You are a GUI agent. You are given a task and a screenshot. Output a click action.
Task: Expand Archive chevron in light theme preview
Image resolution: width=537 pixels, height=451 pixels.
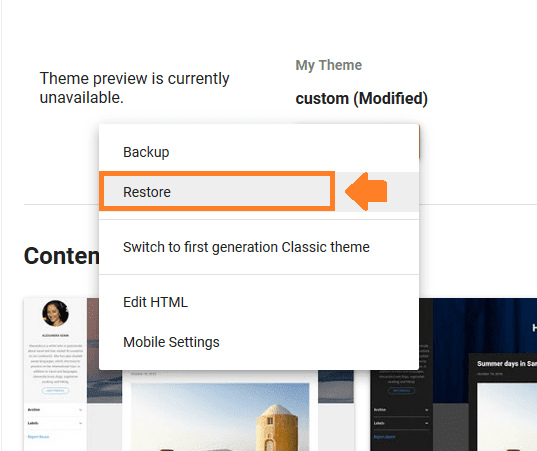click(x=80, y=410)
